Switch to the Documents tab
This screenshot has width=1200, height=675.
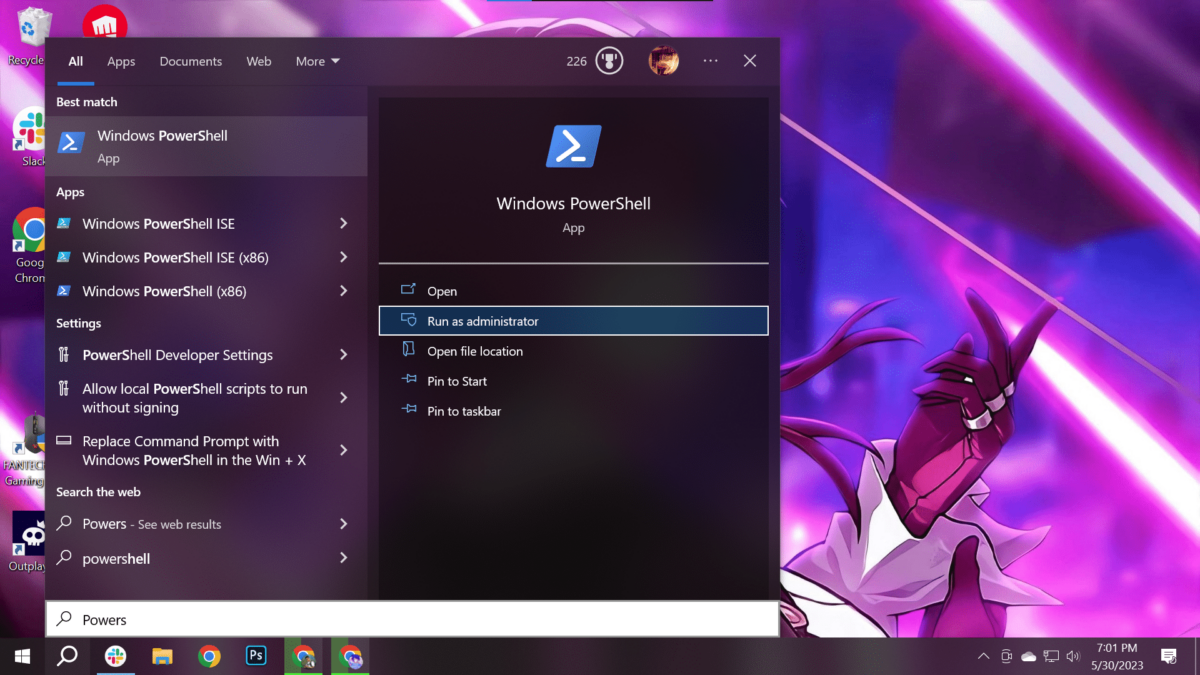pos(191,61)
